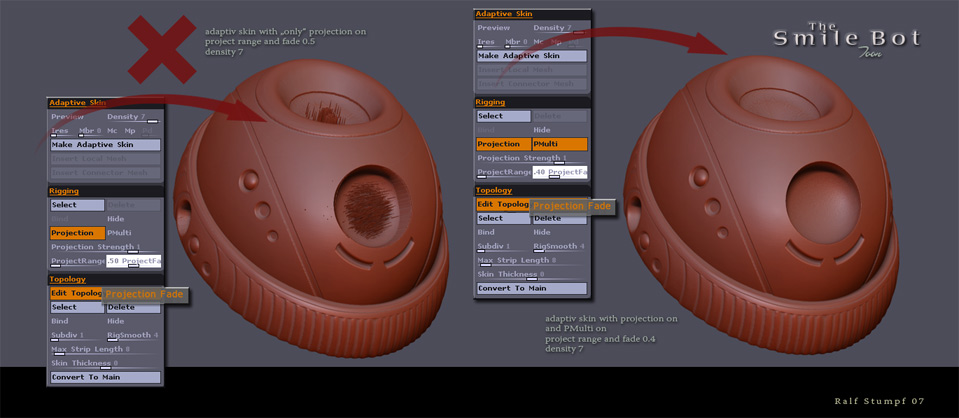Toggle Mc in the left Adaptive Skin panel

click(x=113, y=130)
